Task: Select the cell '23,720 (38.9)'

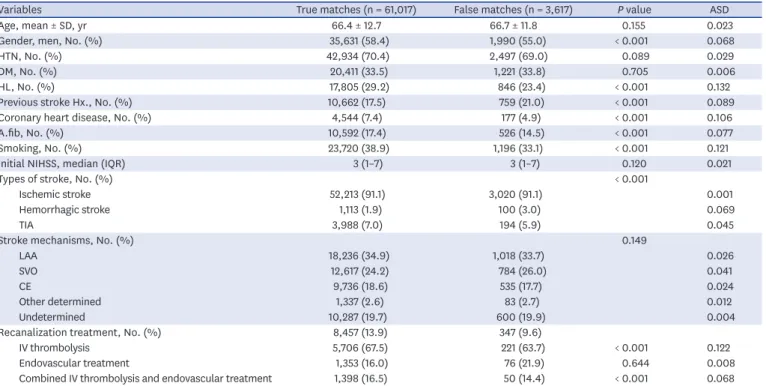Action: [x=359, y=149]
